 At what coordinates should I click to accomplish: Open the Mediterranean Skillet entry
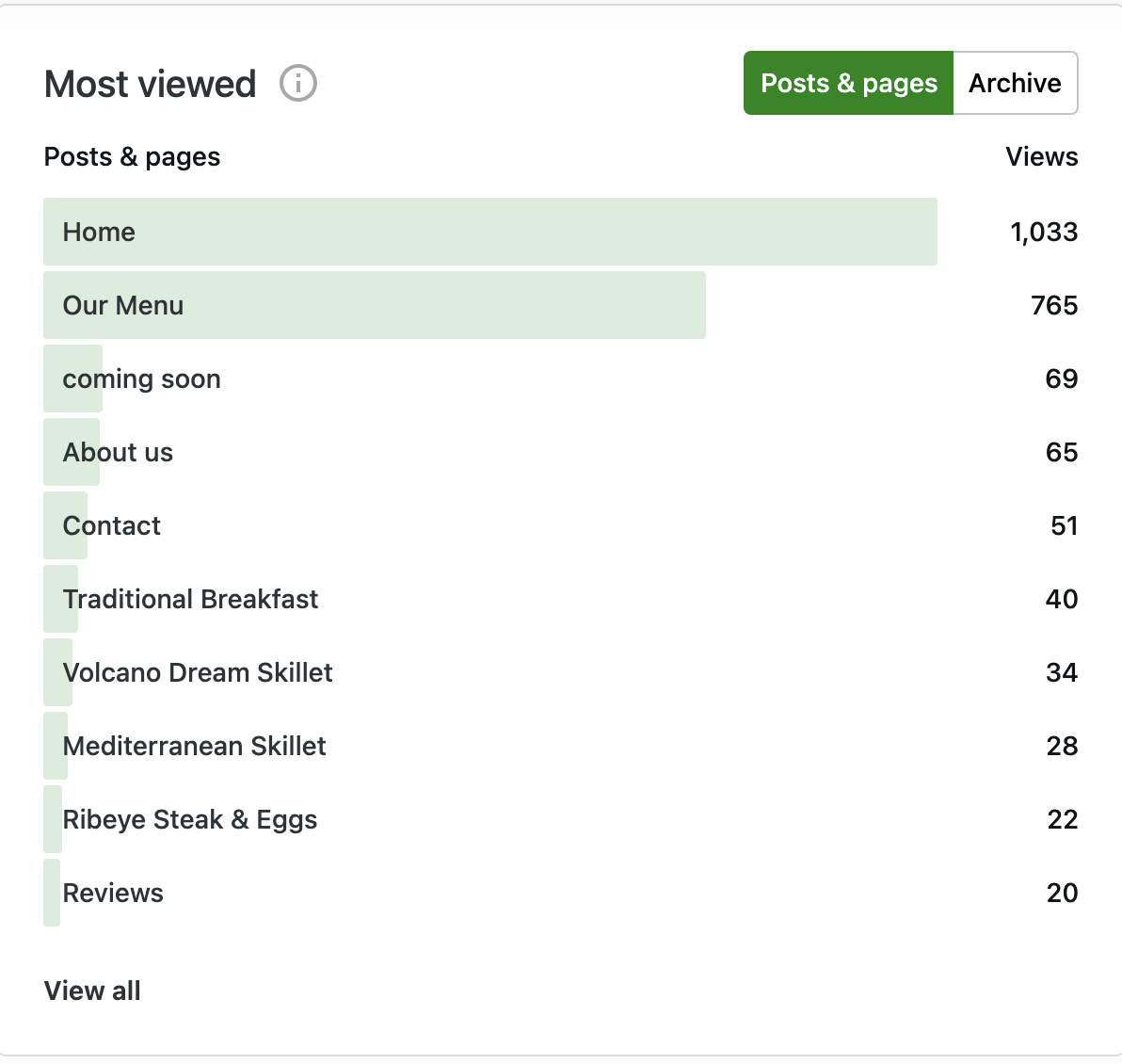[x=195, y=747]
